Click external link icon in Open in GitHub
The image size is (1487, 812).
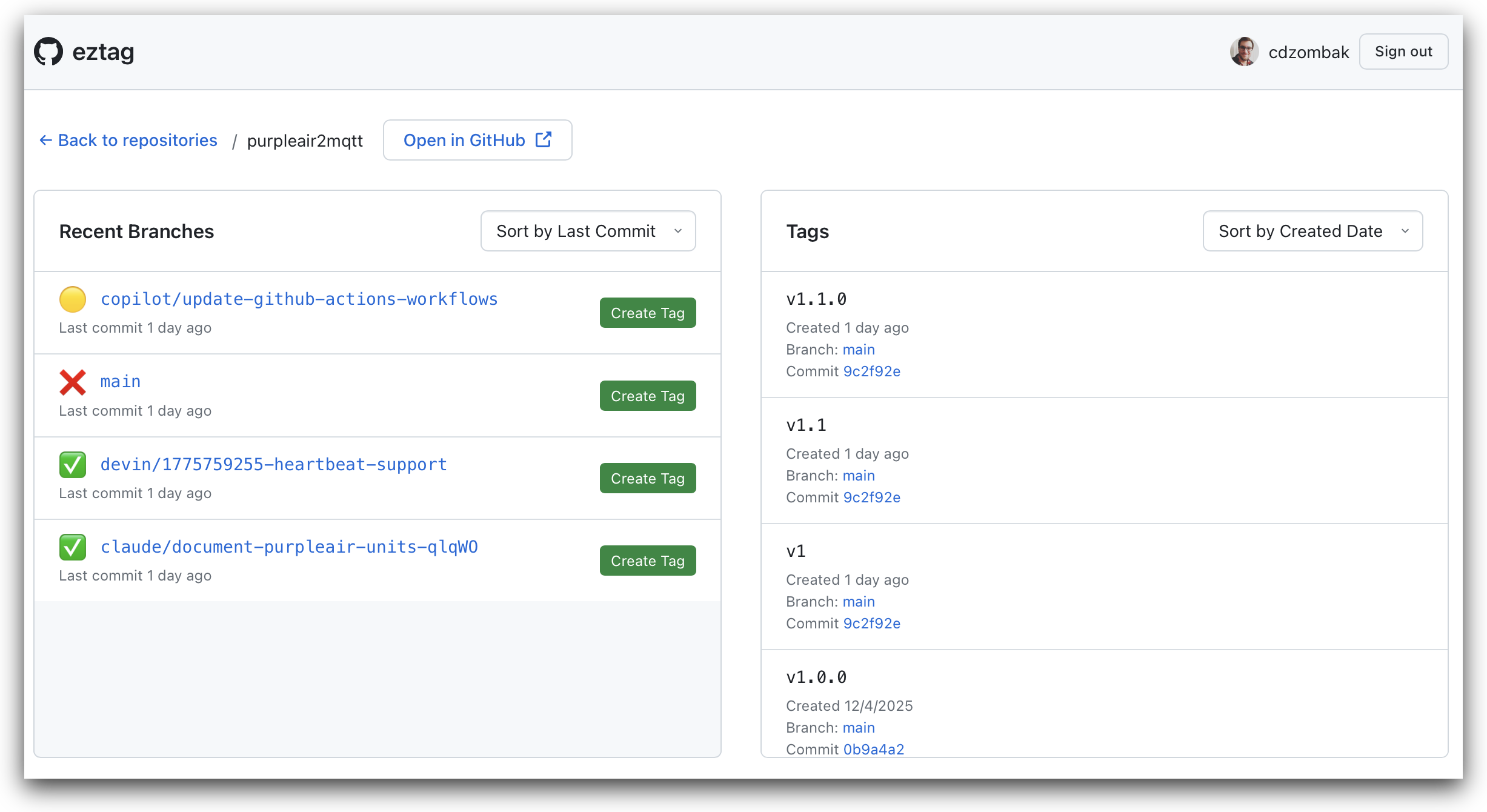(544, 140)
